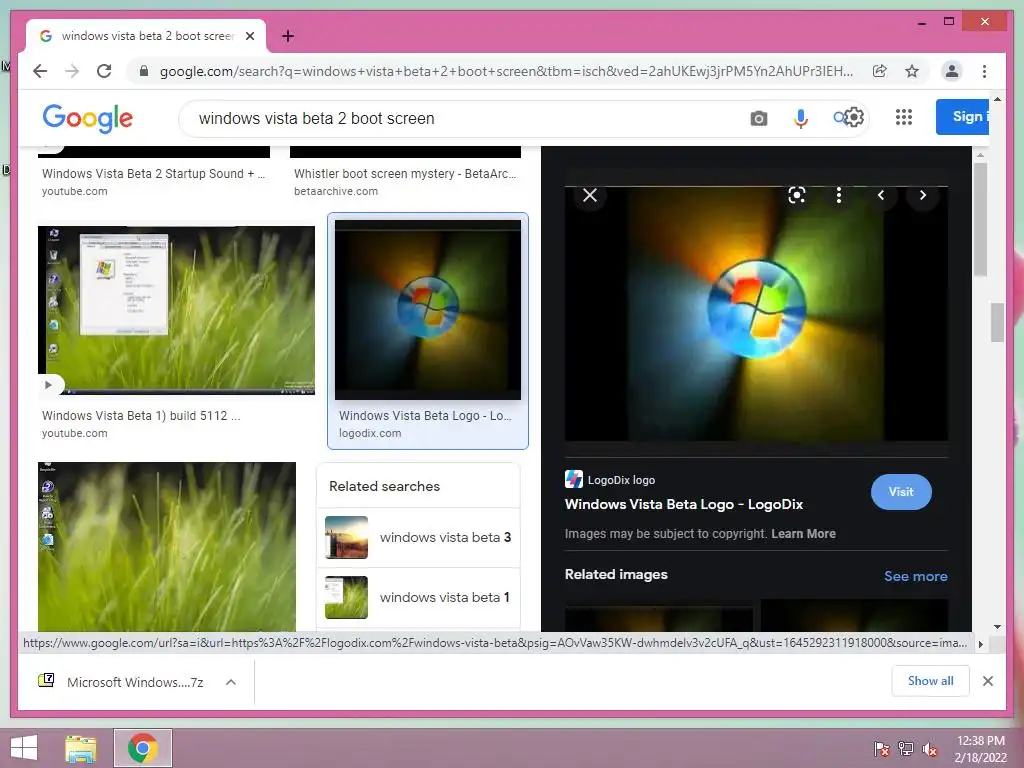
Task: Close the downloads bar
Action: (x=987, y=681)
